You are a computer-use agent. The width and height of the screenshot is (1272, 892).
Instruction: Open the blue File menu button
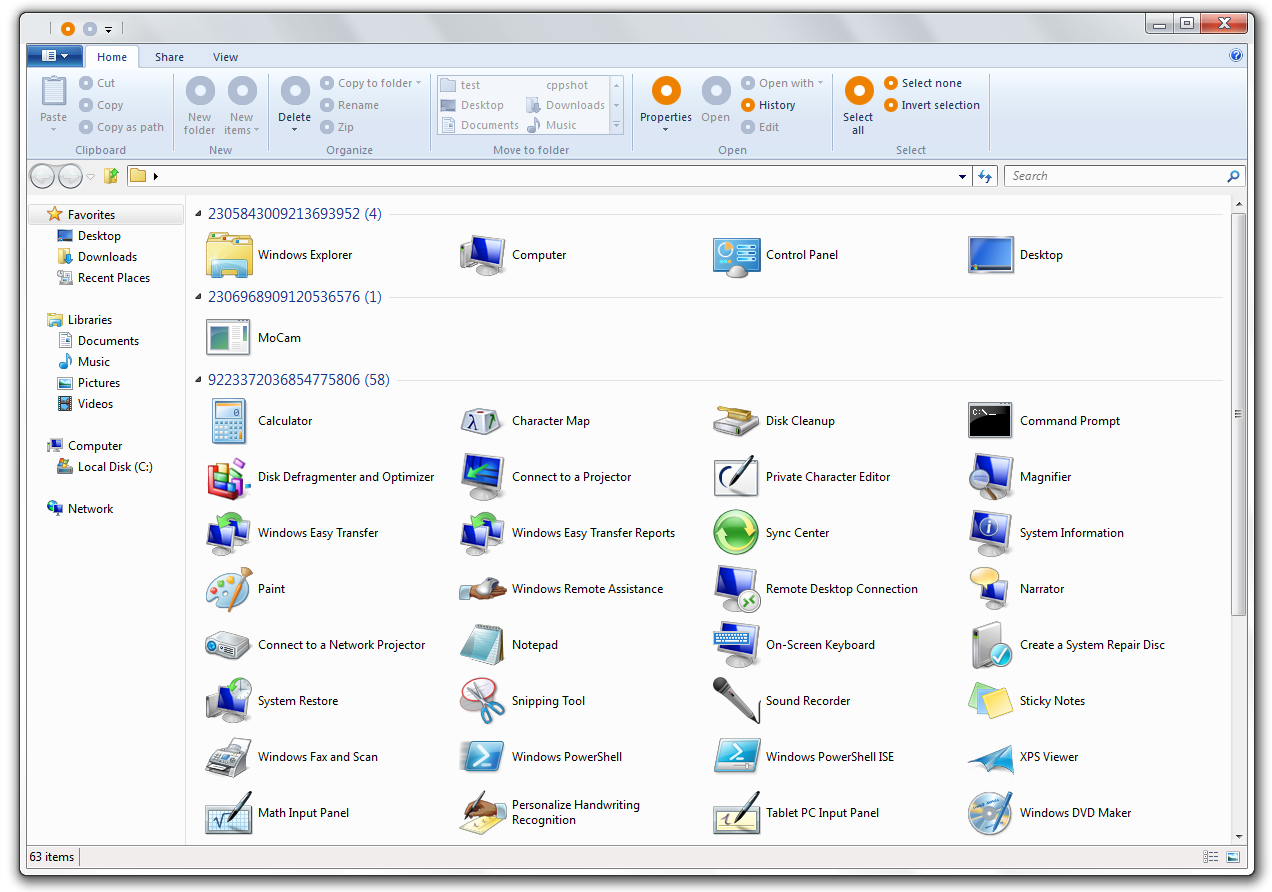point(55,56)
